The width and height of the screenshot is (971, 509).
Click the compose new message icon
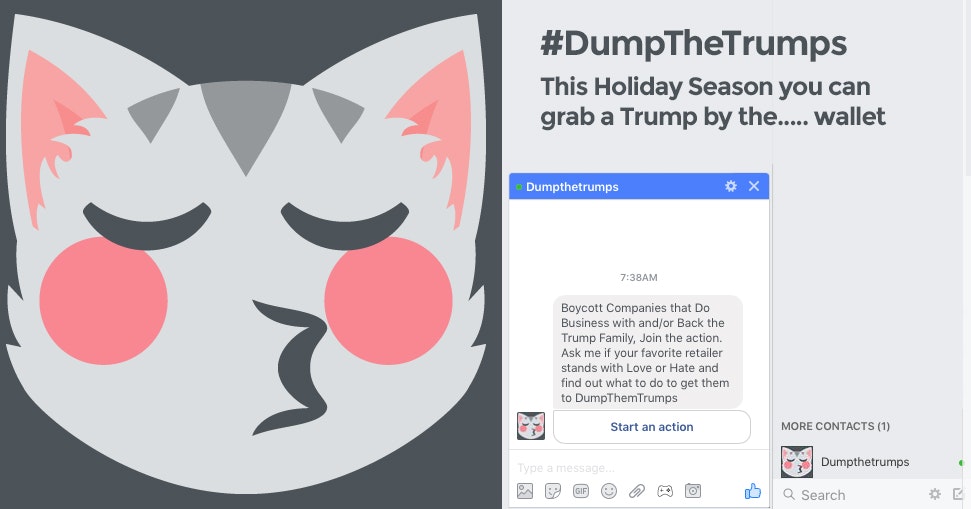pyautogui.click(x=959, y=494)
